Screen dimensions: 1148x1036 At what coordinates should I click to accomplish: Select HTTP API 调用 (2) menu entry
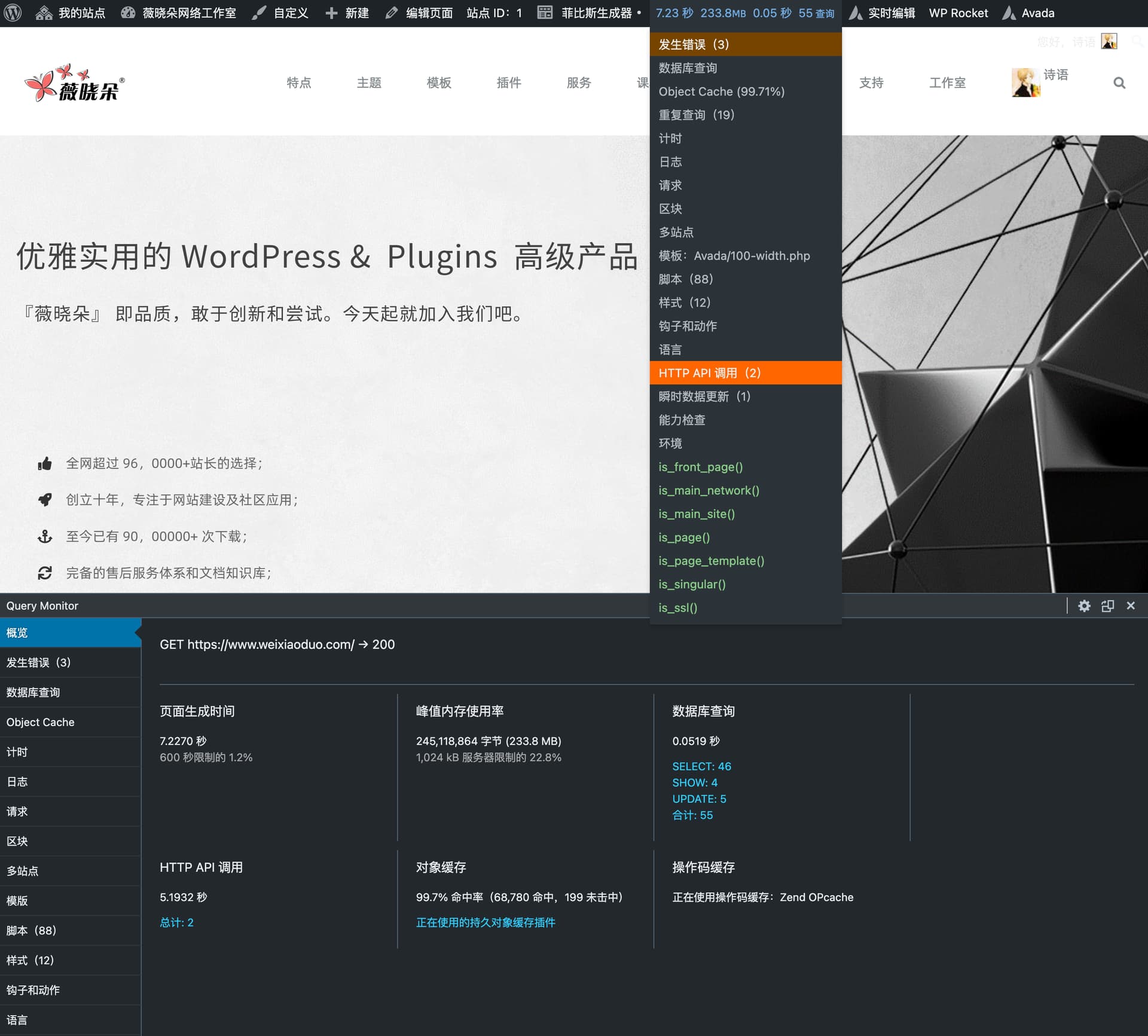point(709,373)
